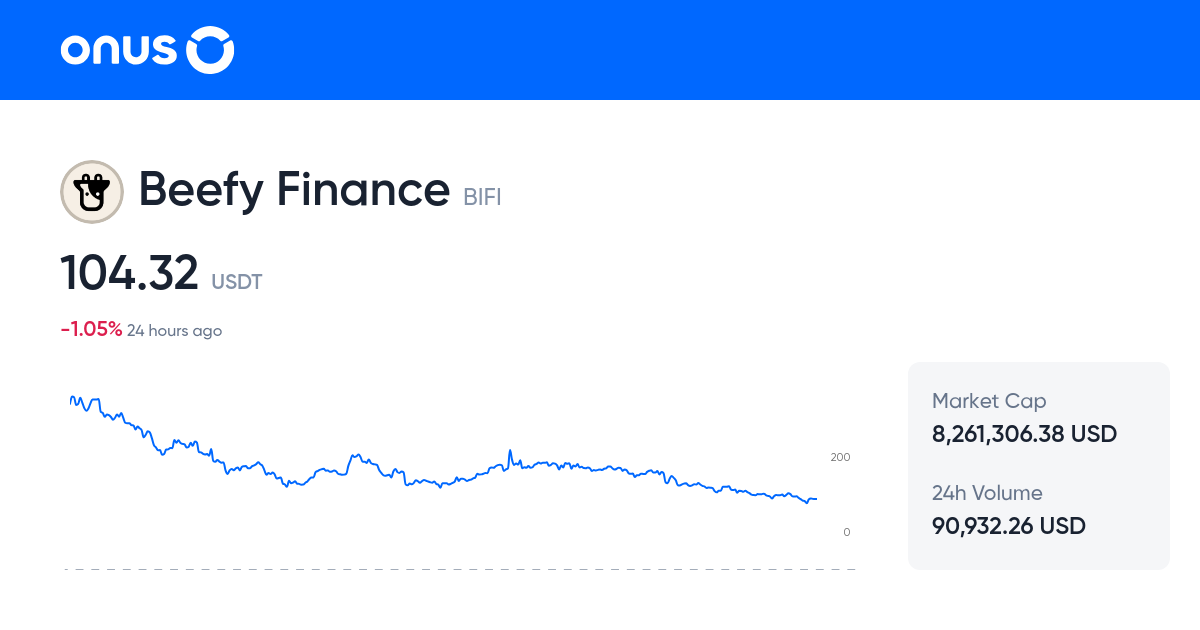This screenshot has height=630, width=1200.
Task: Click the ONUS circular logo icon
Action: click(x=210, y=49)
